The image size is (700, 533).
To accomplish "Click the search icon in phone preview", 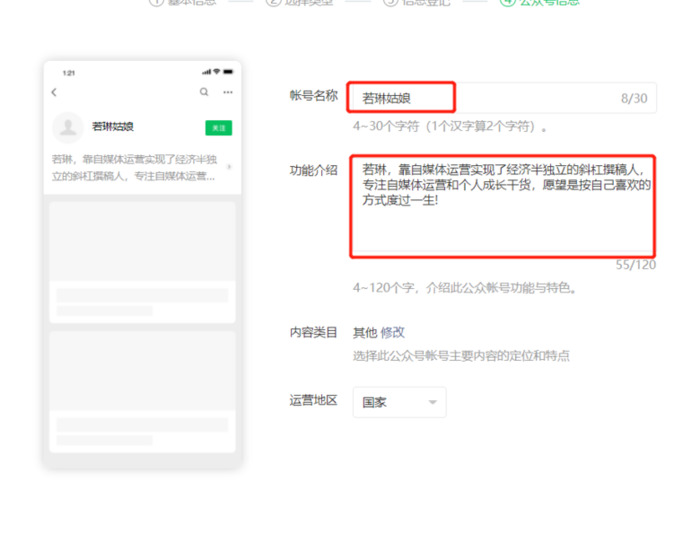I will 204,92.
